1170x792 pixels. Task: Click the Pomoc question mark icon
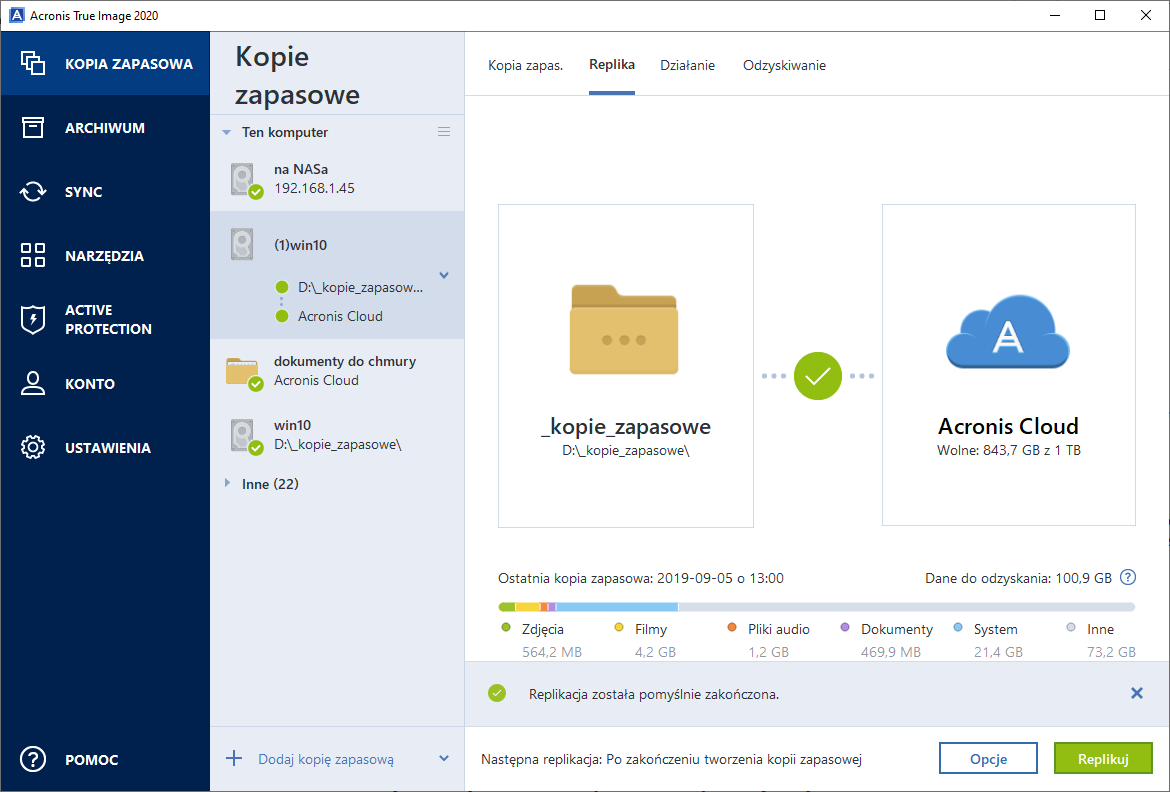(x=33, y=760)
